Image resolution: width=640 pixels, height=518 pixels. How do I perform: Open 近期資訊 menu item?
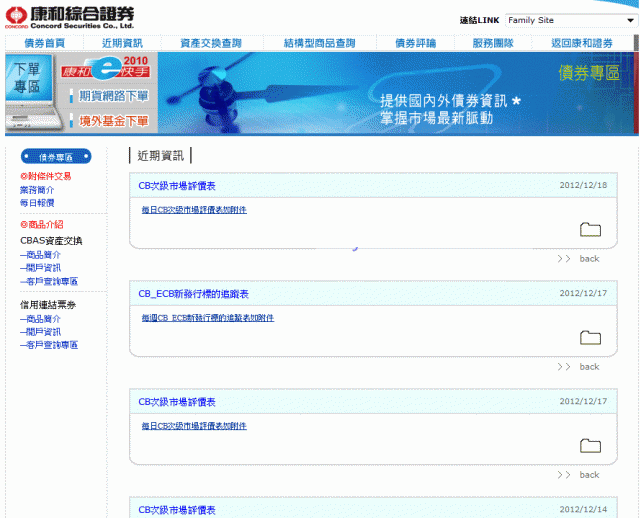coord(122,43)
